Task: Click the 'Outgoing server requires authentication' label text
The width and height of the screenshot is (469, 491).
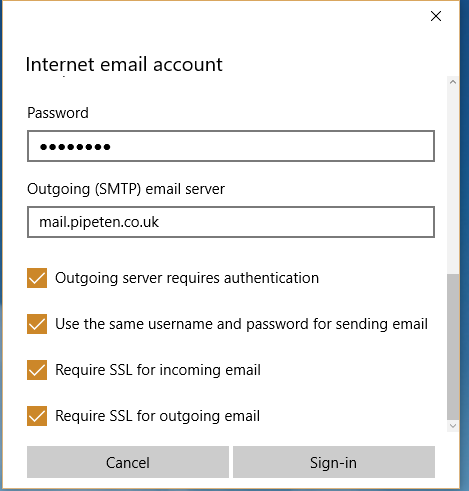Action: pyautogui.click(x=187, y=278)
